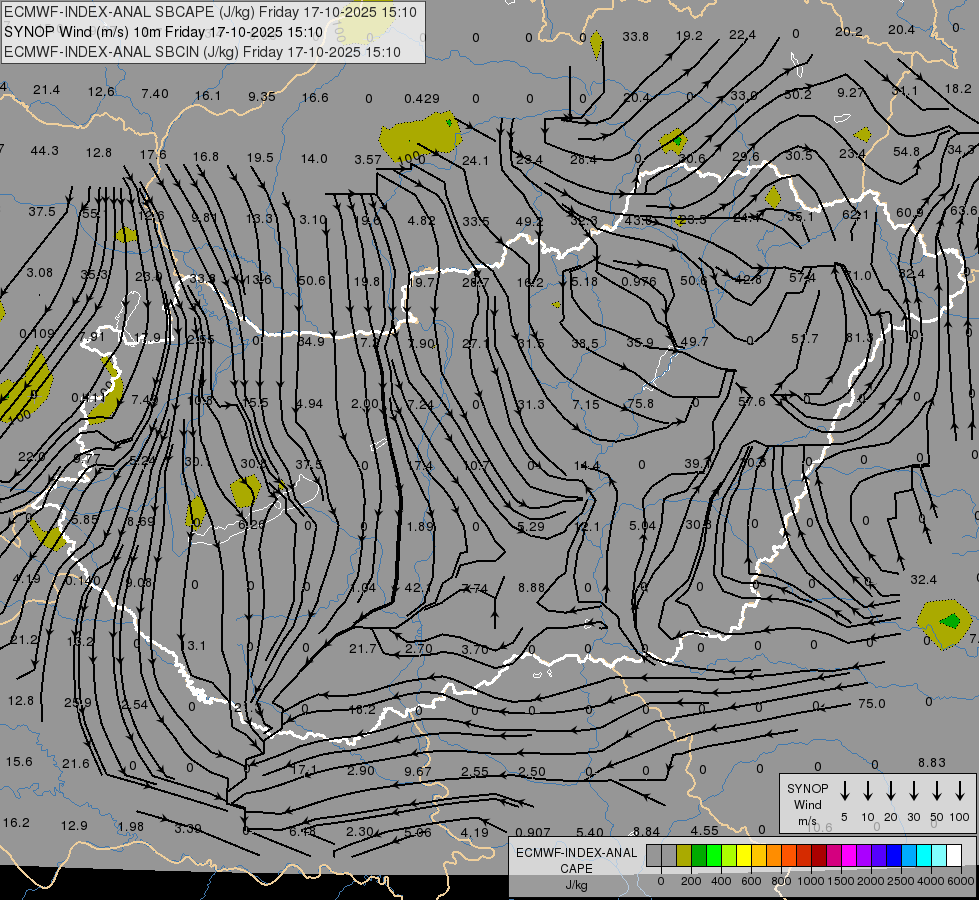Screen dimensions: 979x900
Task: Click the SYNOP wind arrow labeled 50
Action: coord(937,791)
